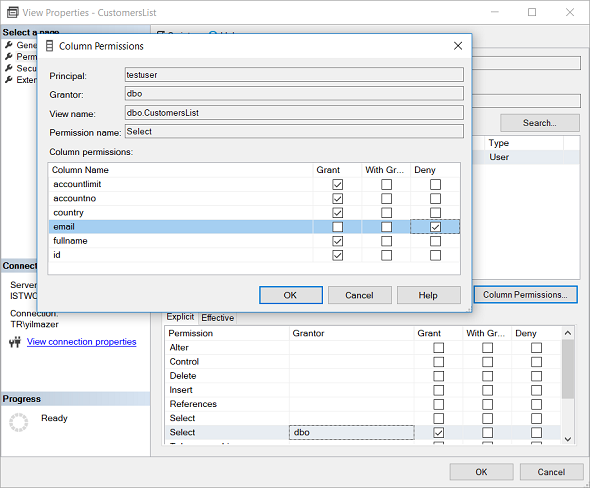This screenshot has width=590, height=488.
Task: Close the Column Permissions dialog
Action: click(x=458, y=46)
